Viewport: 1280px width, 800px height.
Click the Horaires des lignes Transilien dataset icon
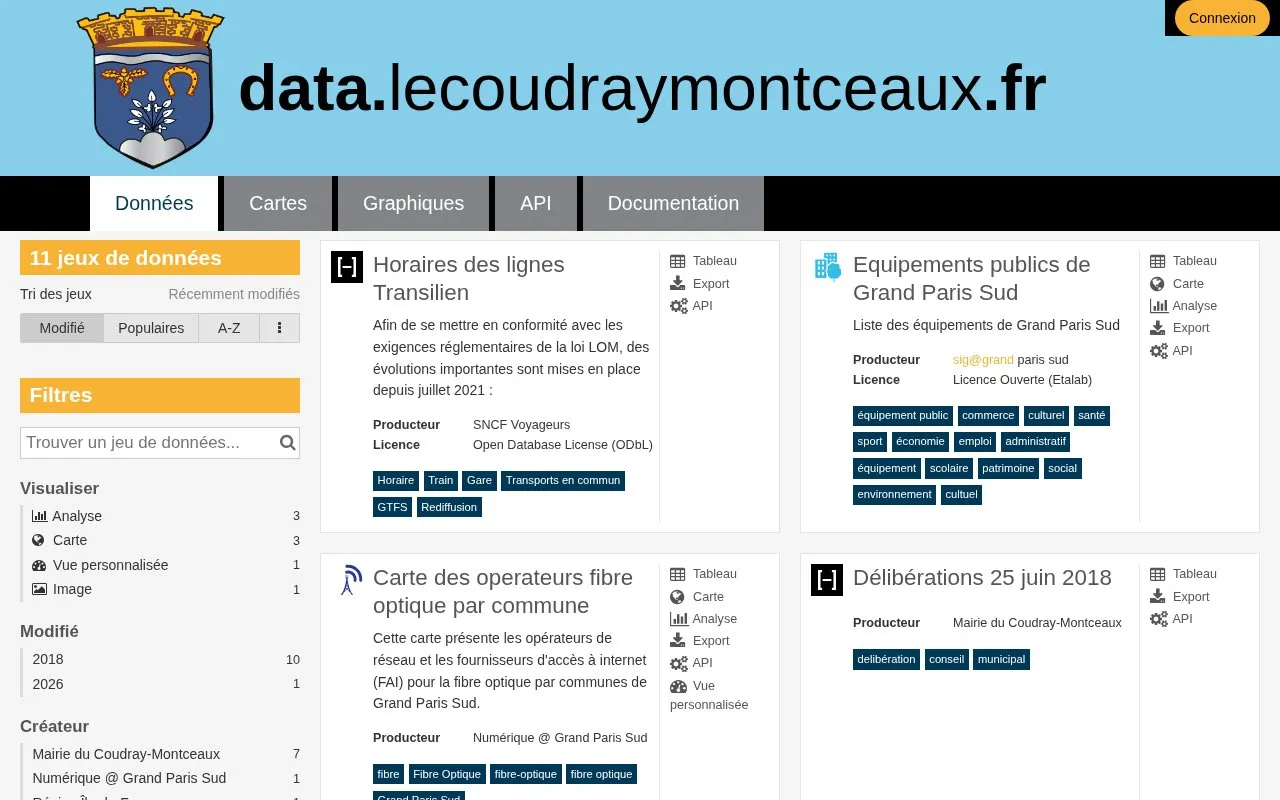pyautogui.click(x=347, y=266)
